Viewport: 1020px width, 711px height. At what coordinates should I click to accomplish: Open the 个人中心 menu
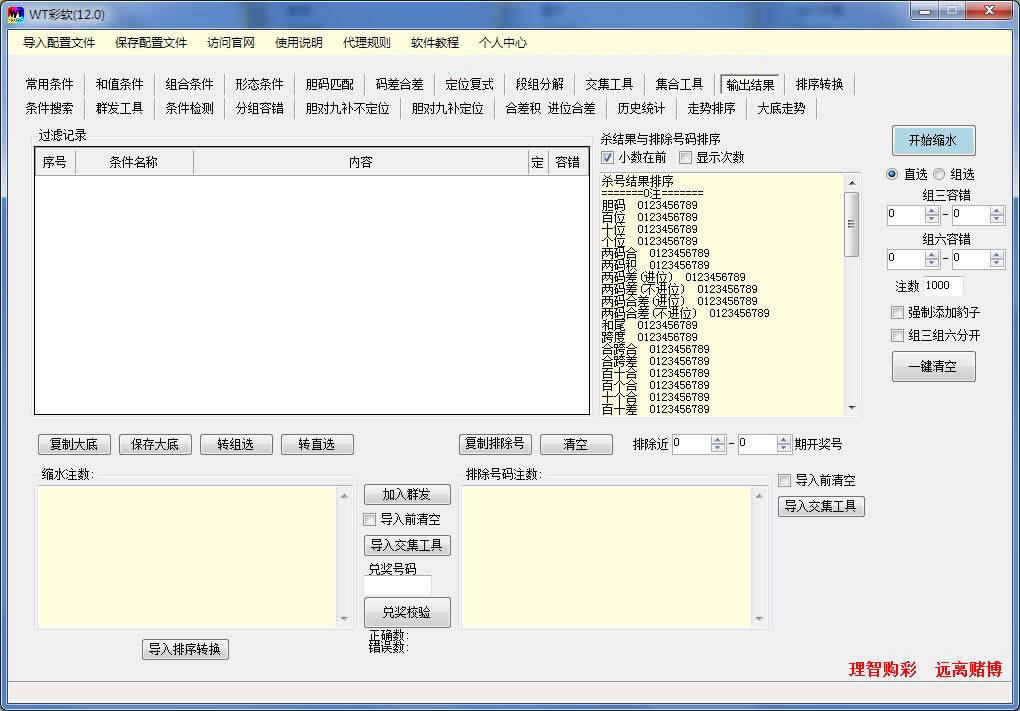click(502, 43)
